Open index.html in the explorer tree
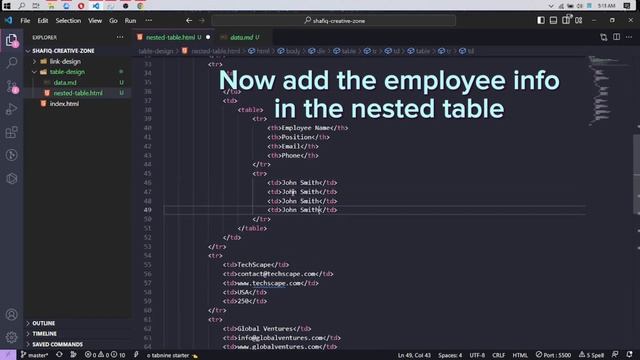Viewport: 640px width, 360px height. 64,104
